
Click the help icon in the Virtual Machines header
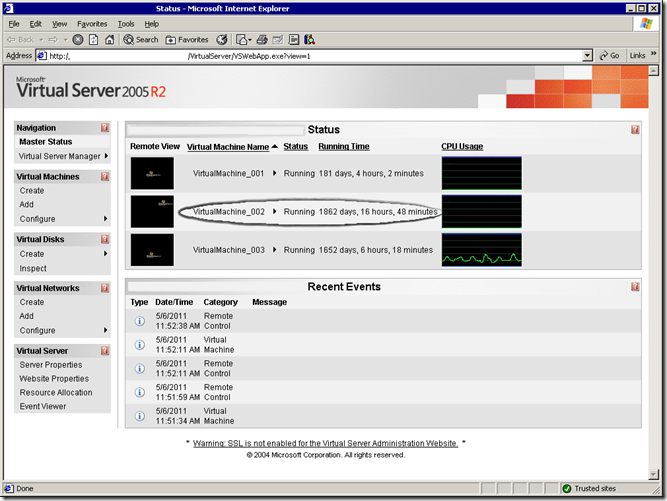pyautogui.click(x=105, y=176)
